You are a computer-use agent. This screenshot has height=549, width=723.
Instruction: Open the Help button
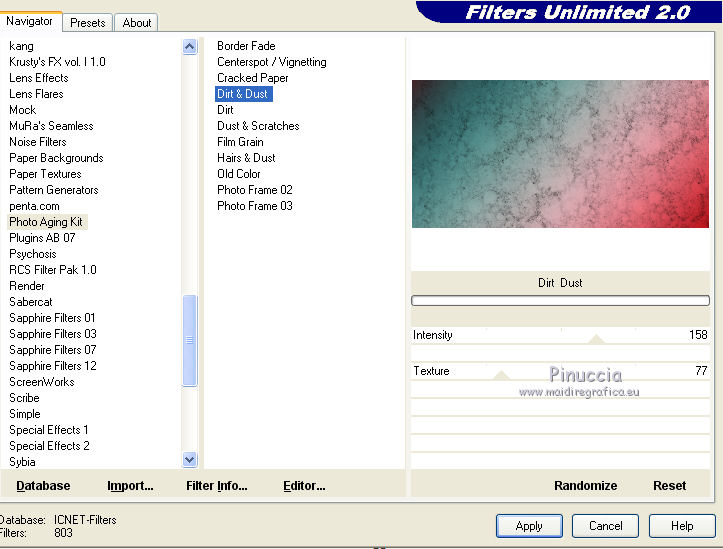(682, 526)
